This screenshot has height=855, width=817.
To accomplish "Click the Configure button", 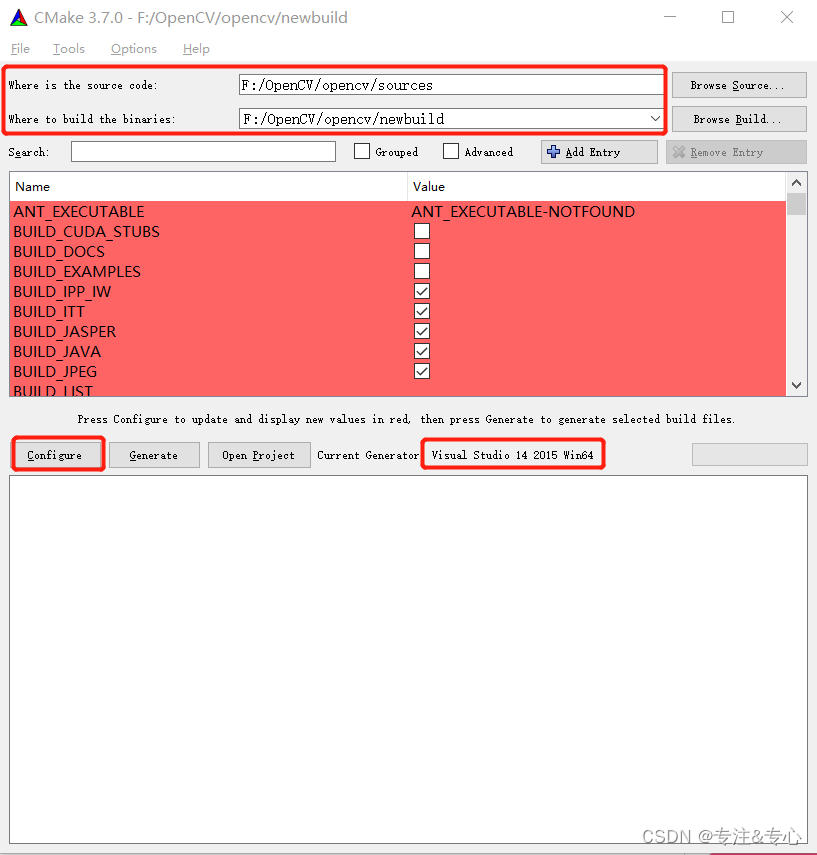I will [57, 455].
